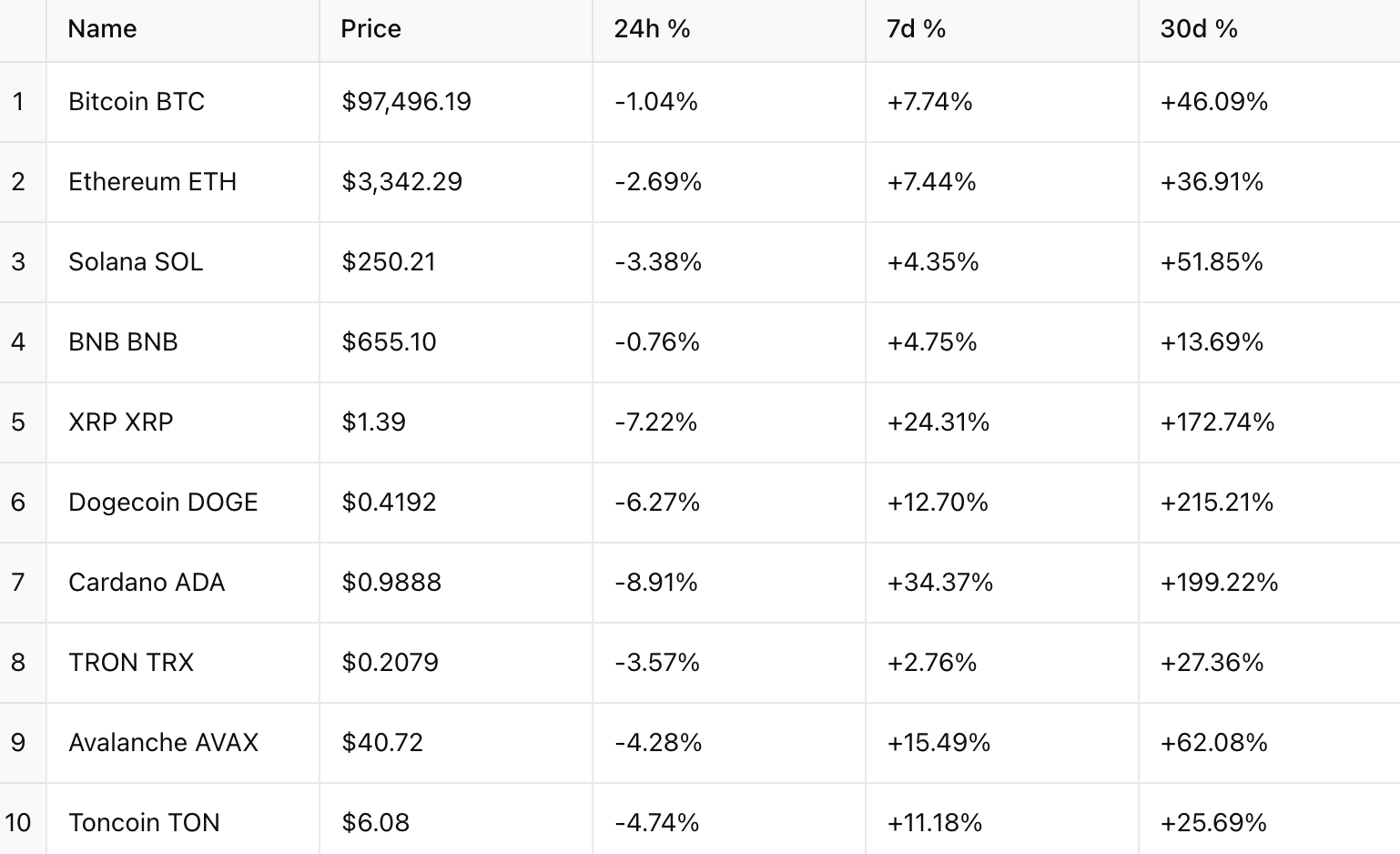
Task: Select the 7d % column header
Action: pos(916,29)
